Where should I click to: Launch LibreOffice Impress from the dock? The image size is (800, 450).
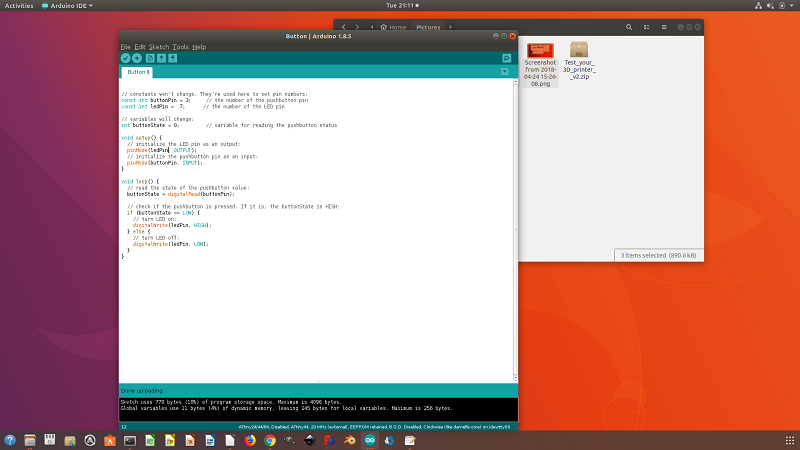click(x=190, y=440)
